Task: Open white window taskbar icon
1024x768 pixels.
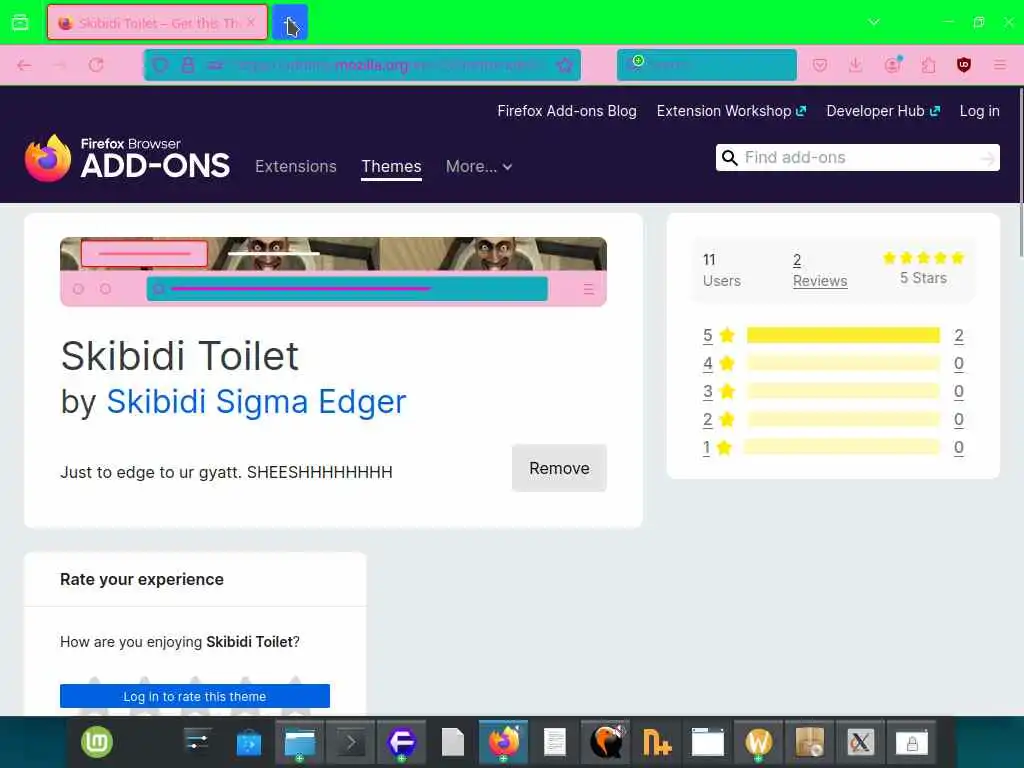Action: [x=707, y=743]
